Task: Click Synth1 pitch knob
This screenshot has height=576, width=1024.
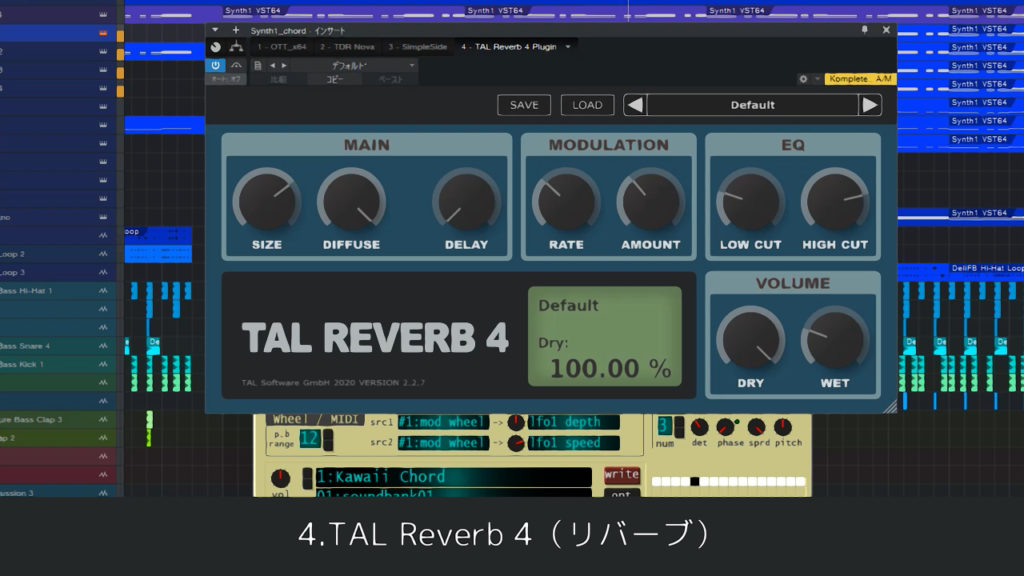Action: (x=783, y=427)
